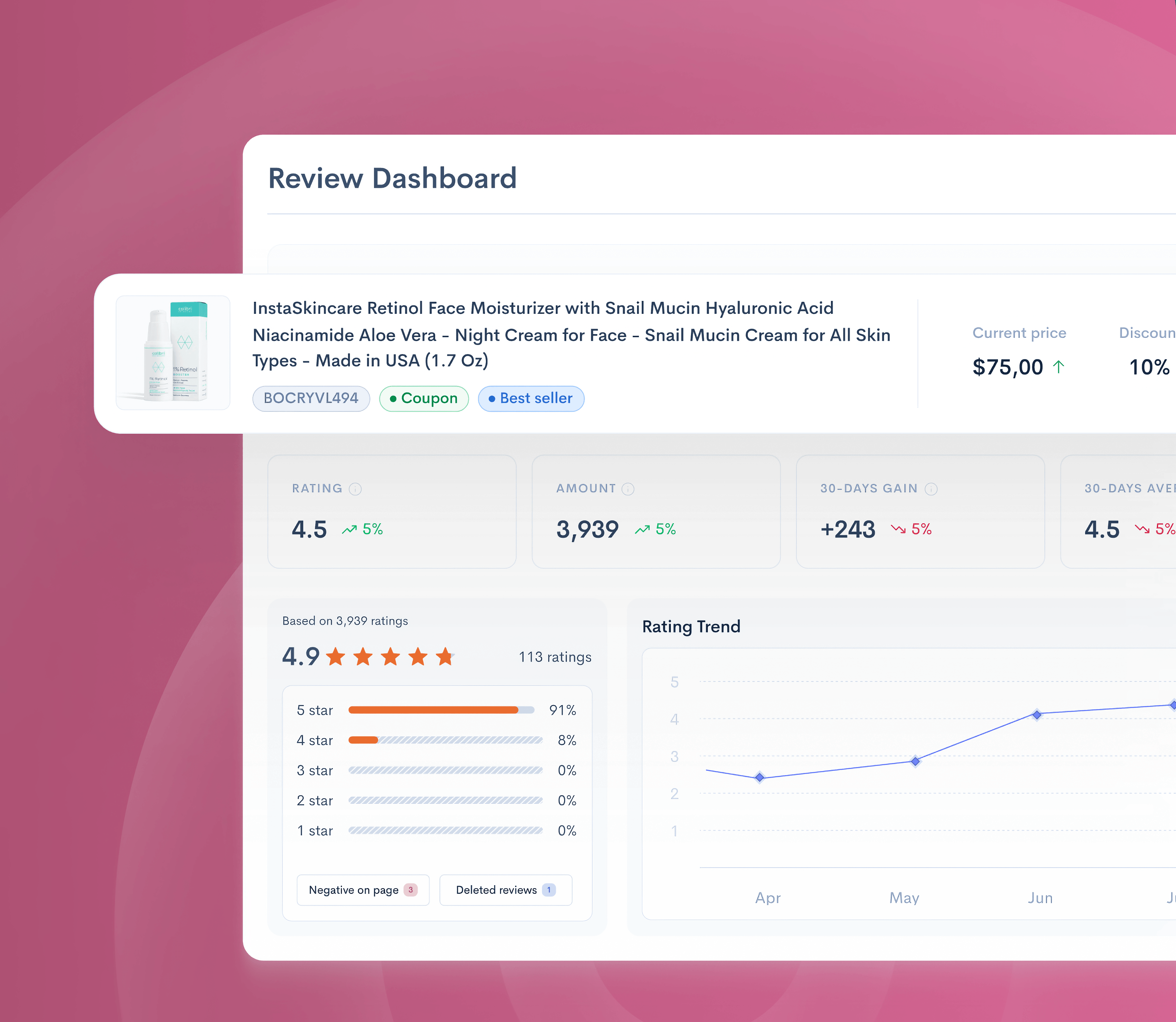Click the red 5% change in 30-DAYS GAIN card

click(921, 530)
